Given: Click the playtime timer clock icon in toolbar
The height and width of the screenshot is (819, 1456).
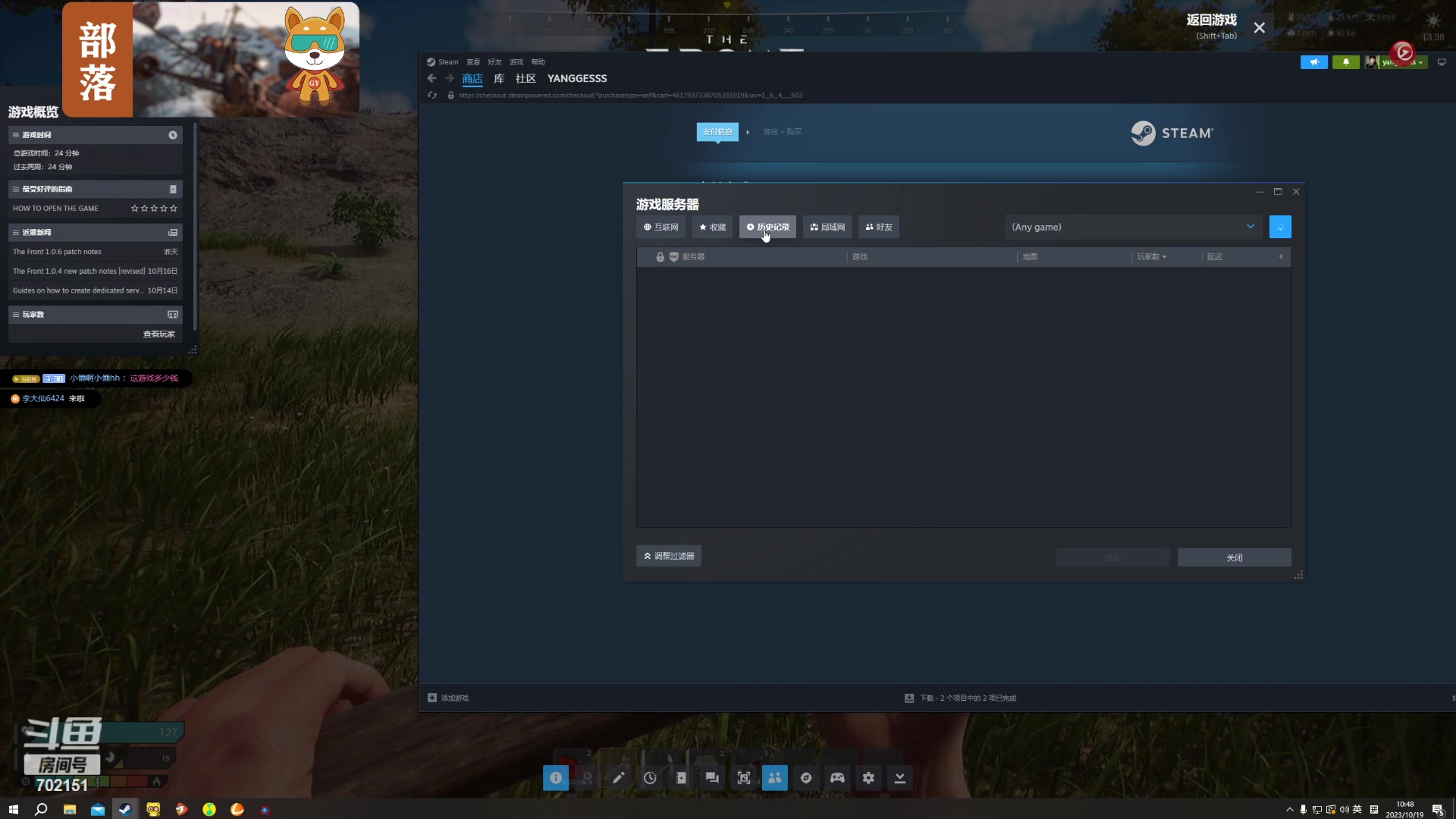Looking at the screenshot, I should [x=650, y=778].
